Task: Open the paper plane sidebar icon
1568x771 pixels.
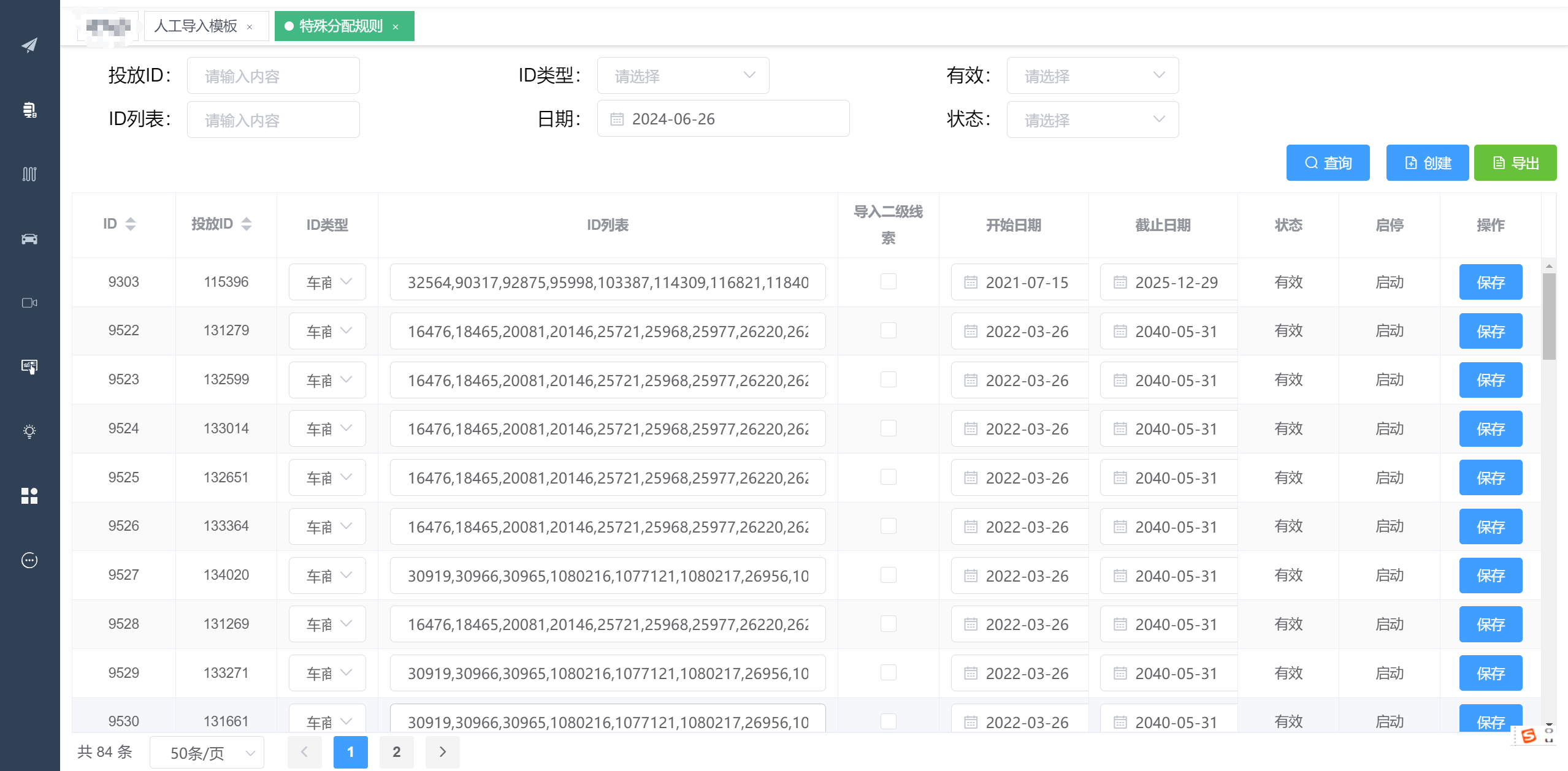Action: coord(29,45)
